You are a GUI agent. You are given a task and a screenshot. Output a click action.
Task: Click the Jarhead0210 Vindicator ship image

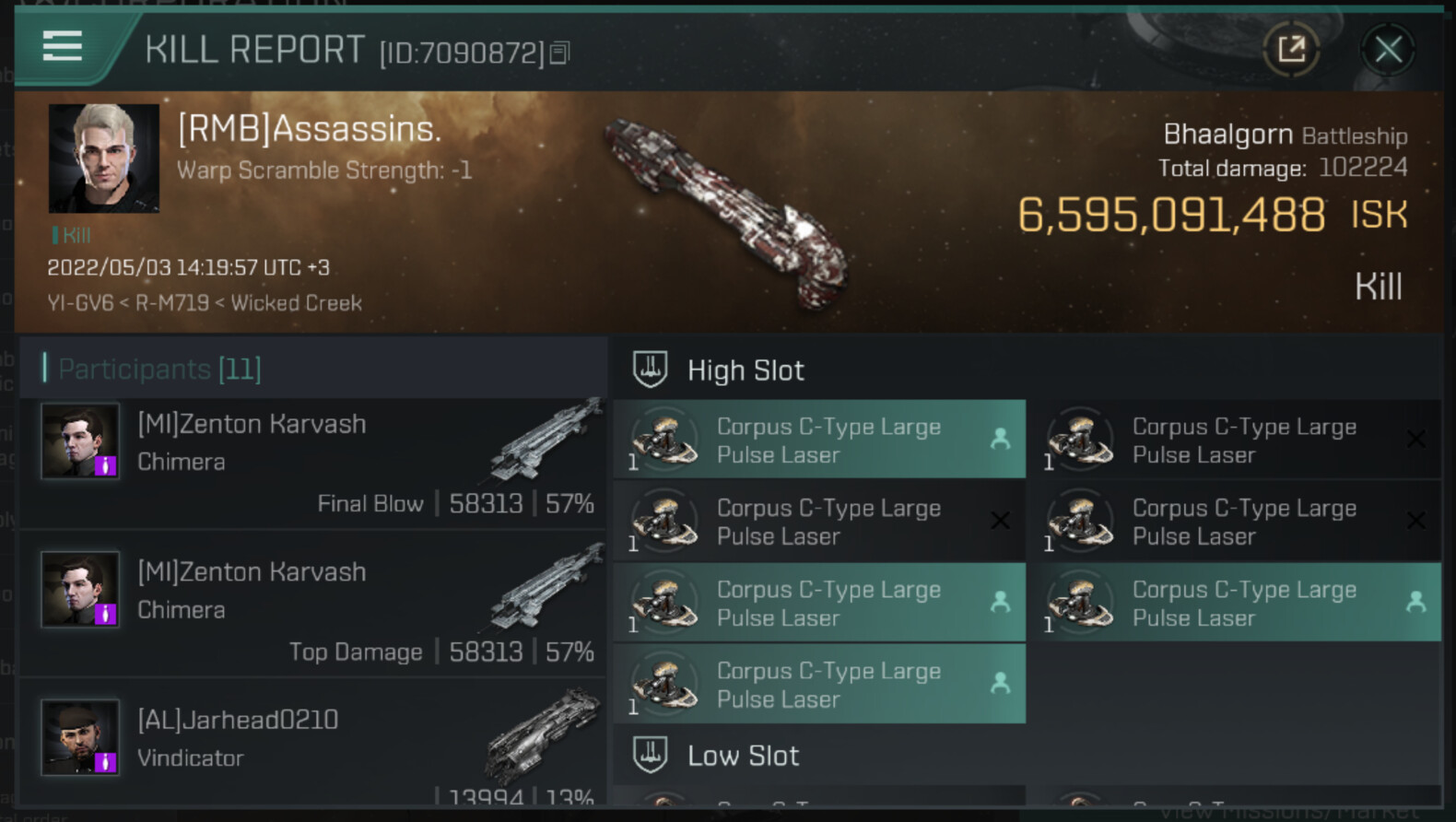click(x=544, y=733)
